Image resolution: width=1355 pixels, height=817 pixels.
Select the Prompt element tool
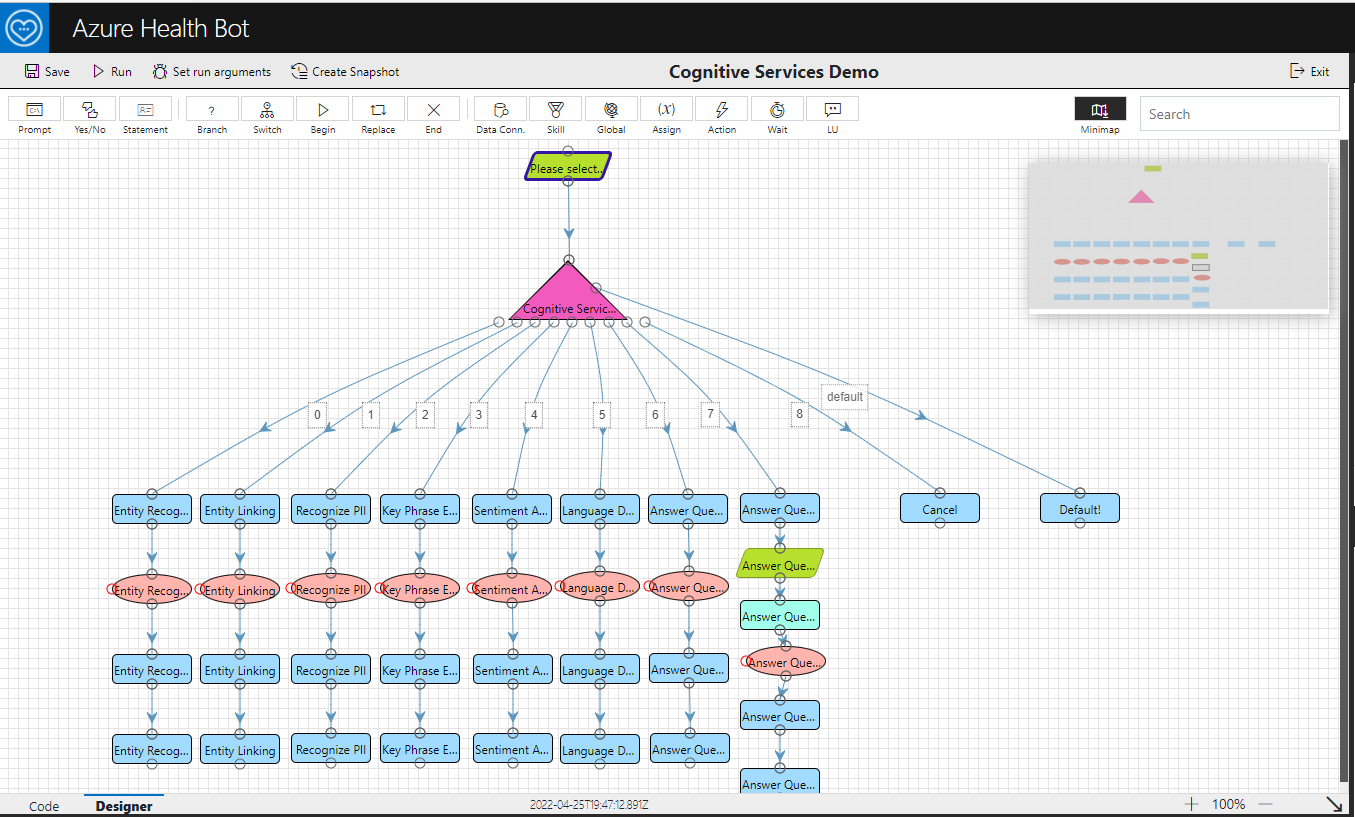[35, 116]
